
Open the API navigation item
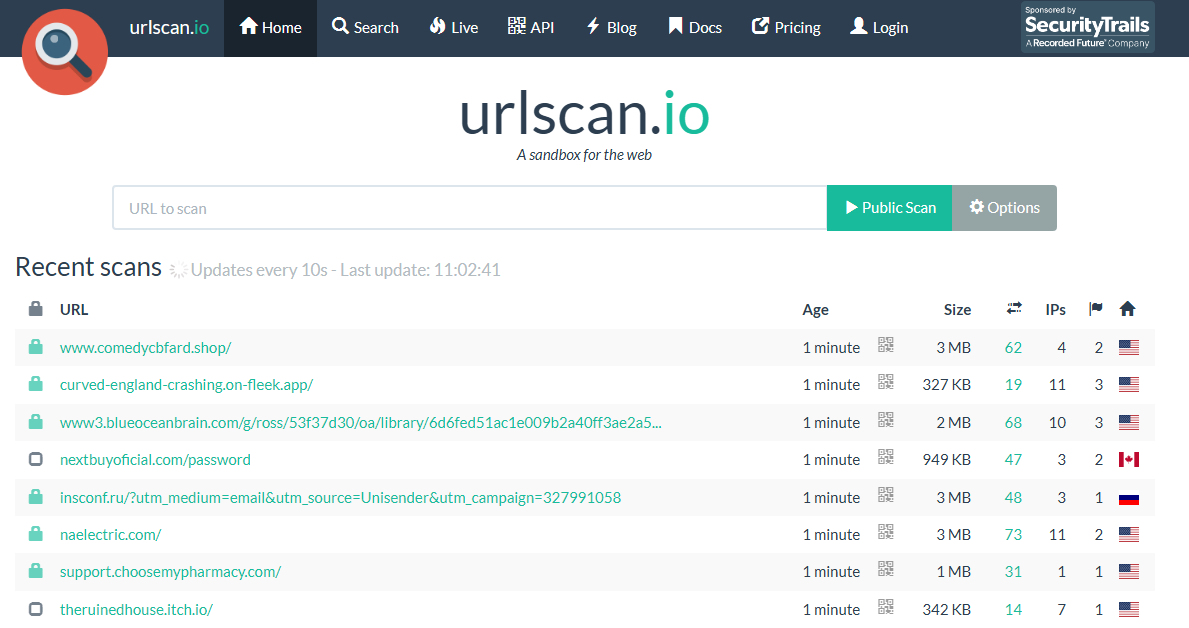click(530, 28)
